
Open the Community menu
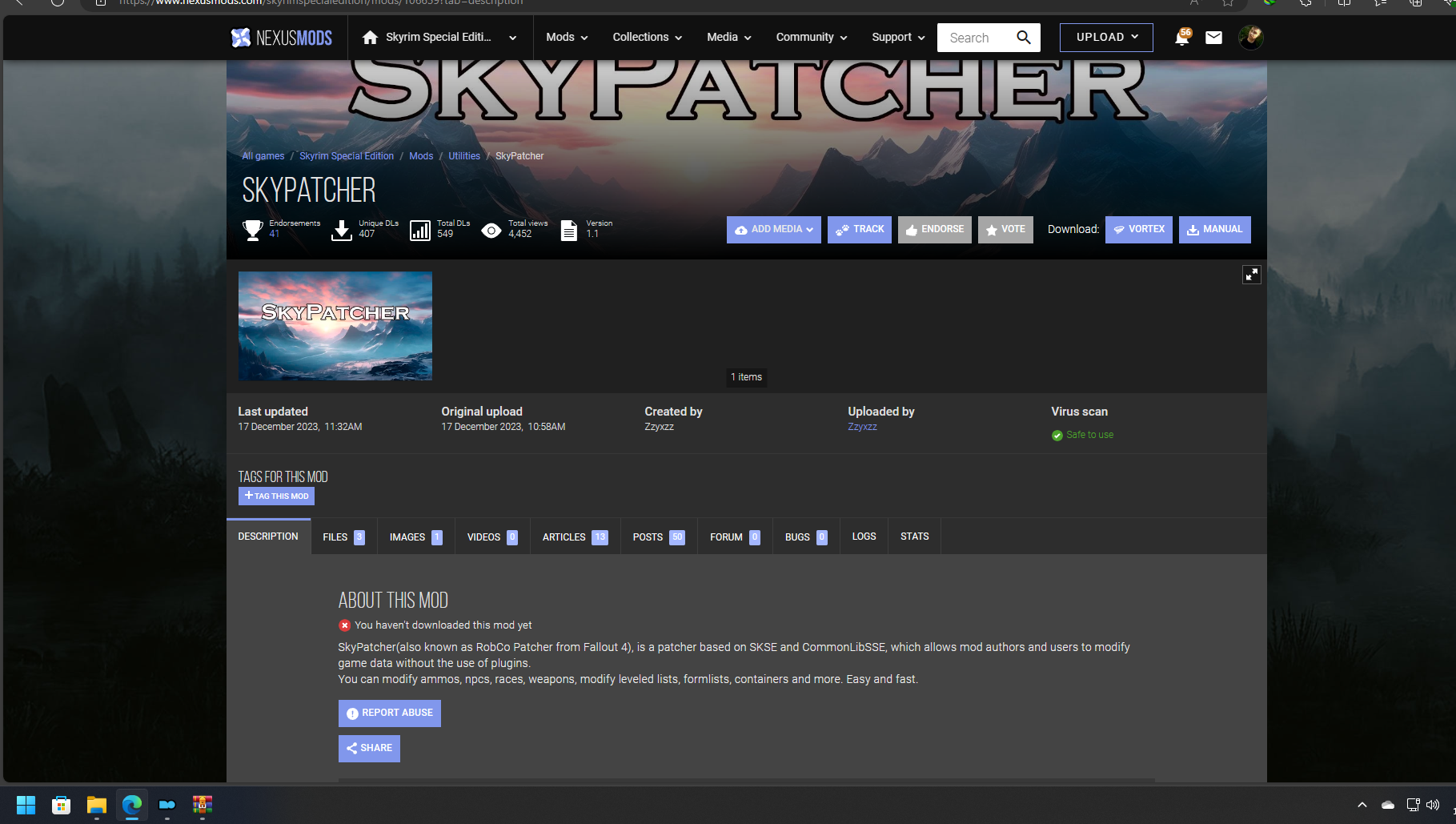[811, 38]
